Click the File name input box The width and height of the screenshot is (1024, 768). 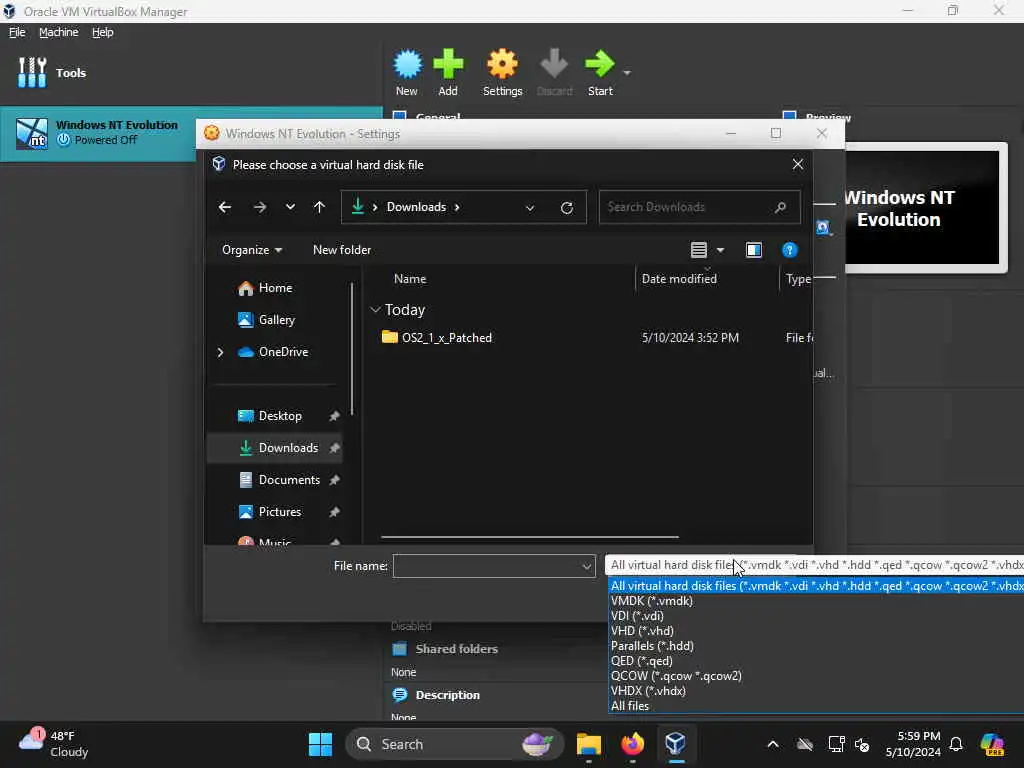(487, 566)
